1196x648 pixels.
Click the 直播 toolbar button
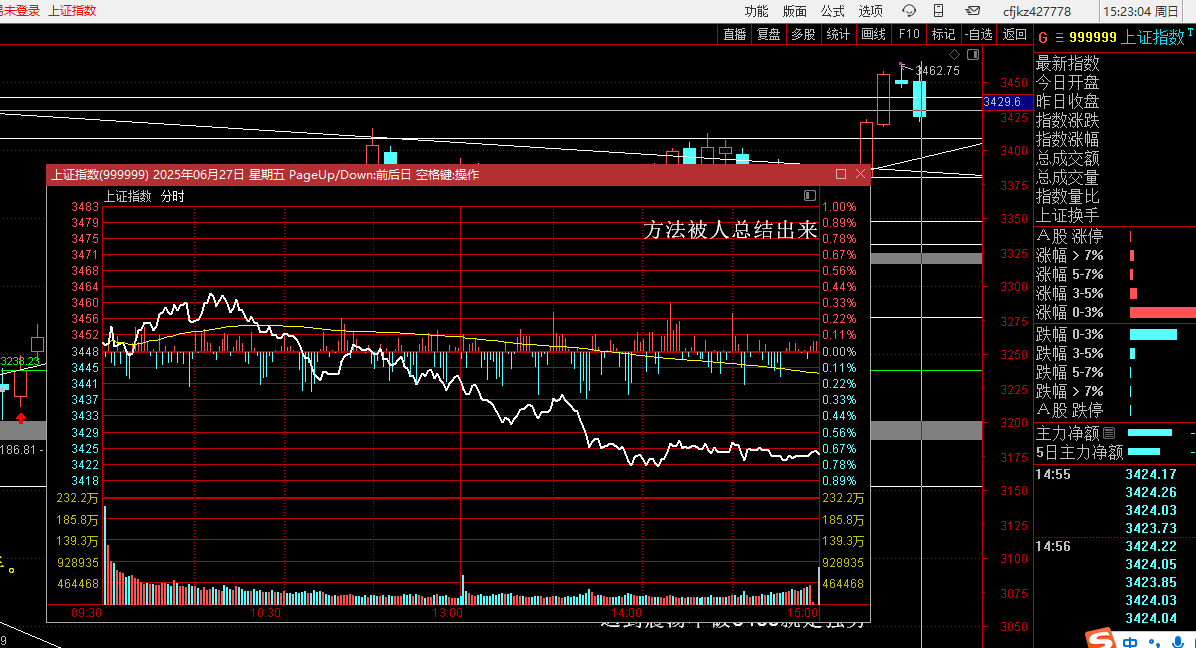pyautogui.click(x=735, y=34)
